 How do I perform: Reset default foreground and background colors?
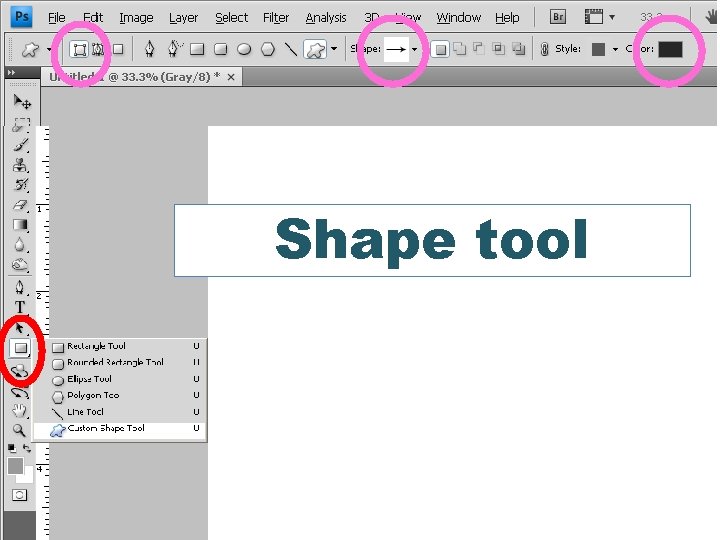coord(12,448)
